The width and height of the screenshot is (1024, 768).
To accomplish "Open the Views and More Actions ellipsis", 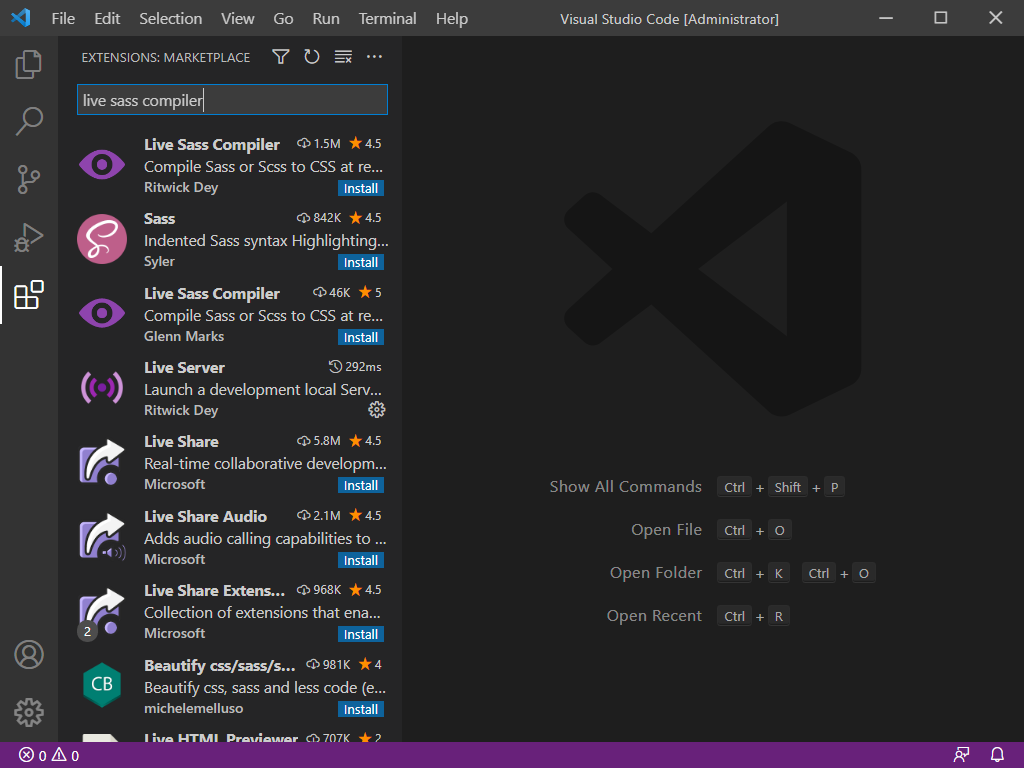I will pos(374,57).
